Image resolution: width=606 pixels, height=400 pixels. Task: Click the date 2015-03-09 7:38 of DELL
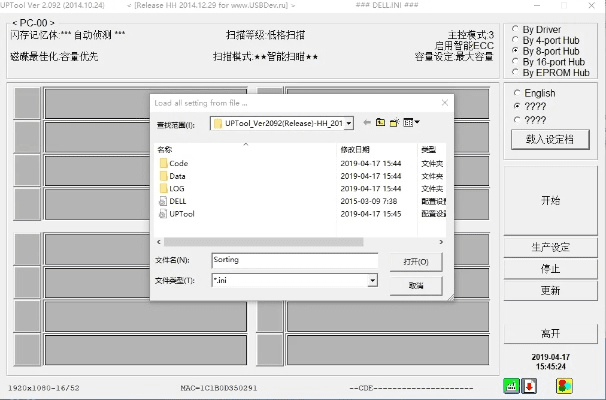(369, 201)
